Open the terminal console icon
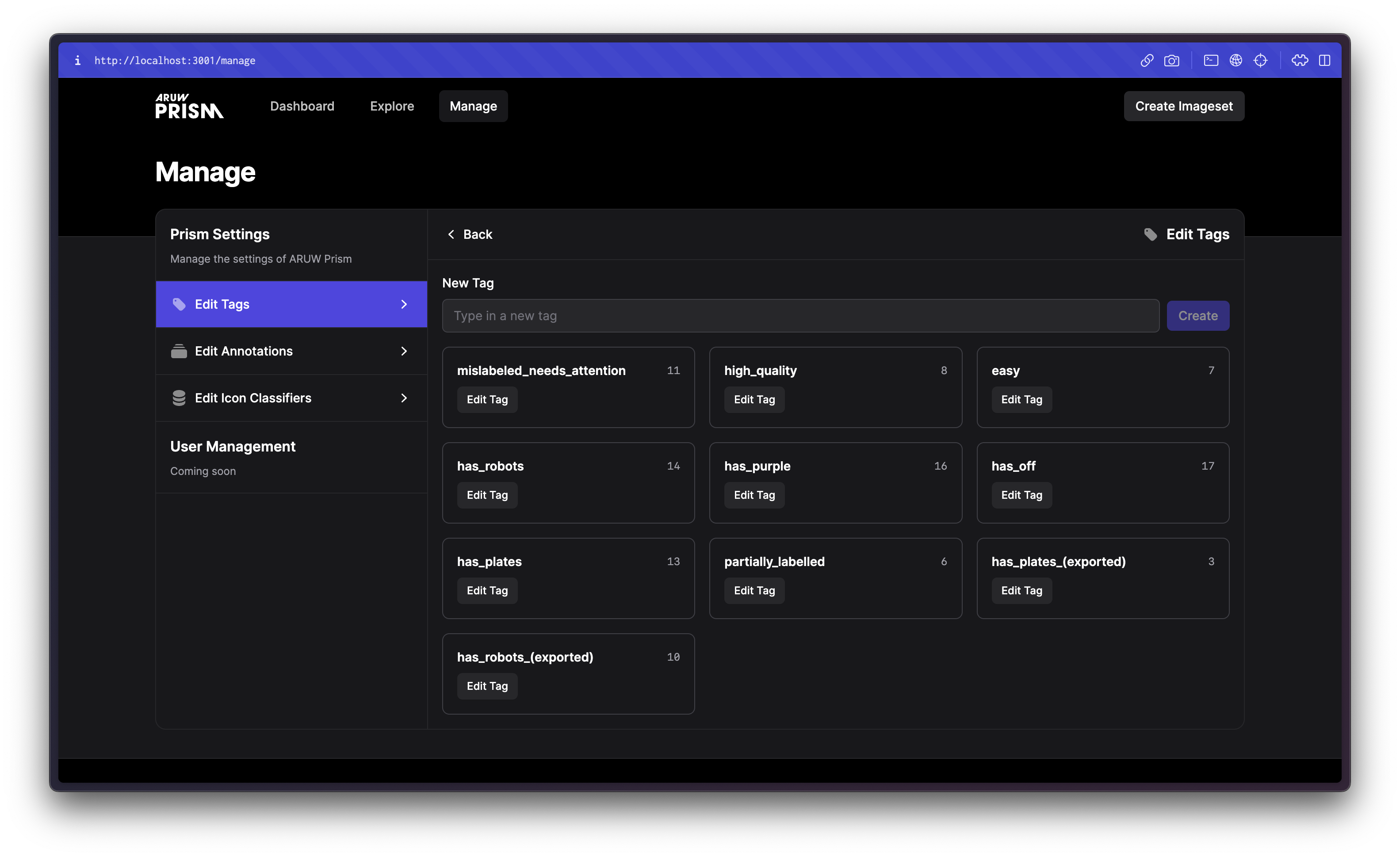This screenshot has height=857, width=1400. [1211, 60]
